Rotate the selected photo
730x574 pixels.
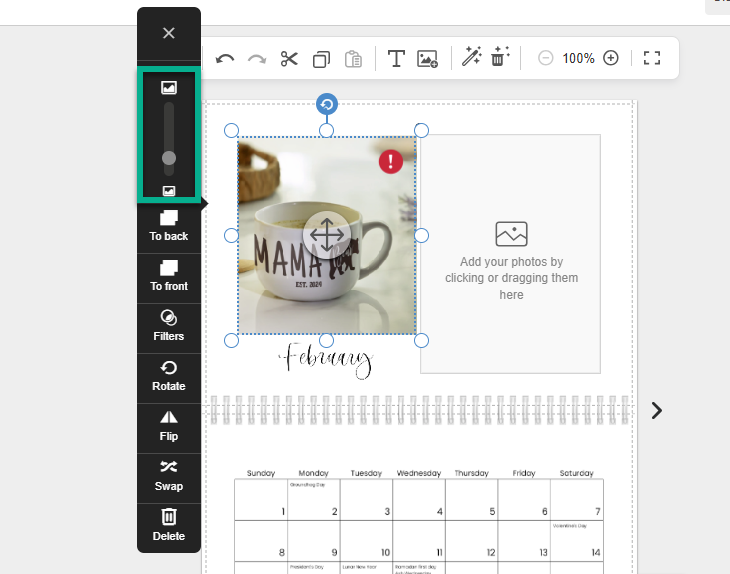tap(169, 377)
